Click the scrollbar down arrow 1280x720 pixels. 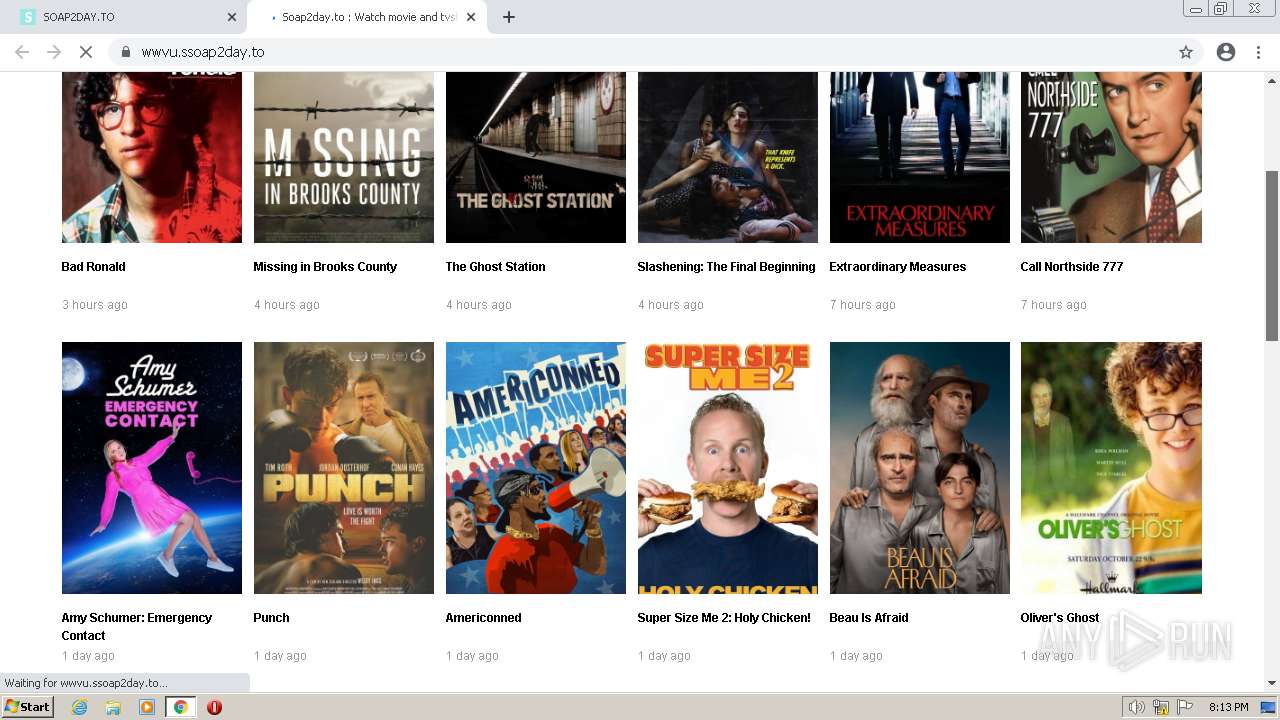click(1272, 683)
